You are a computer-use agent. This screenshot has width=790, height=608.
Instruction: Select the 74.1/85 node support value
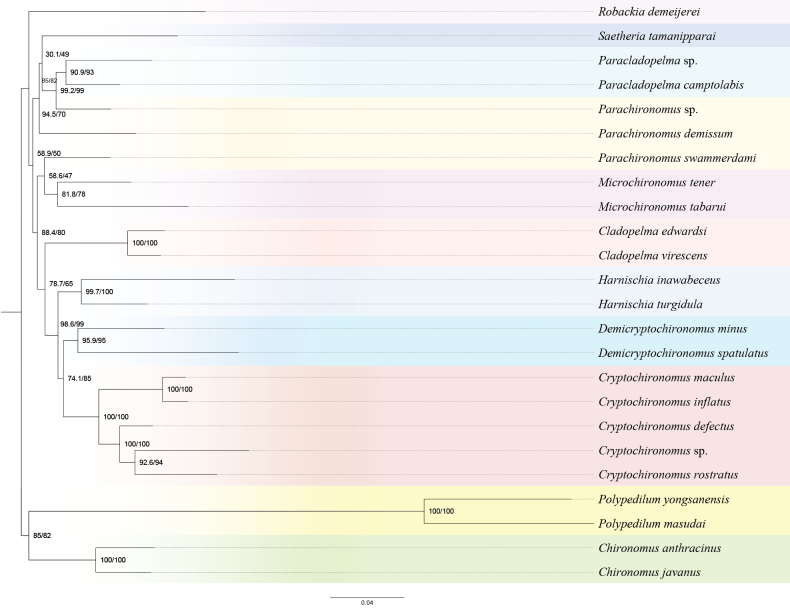(80, 378)
